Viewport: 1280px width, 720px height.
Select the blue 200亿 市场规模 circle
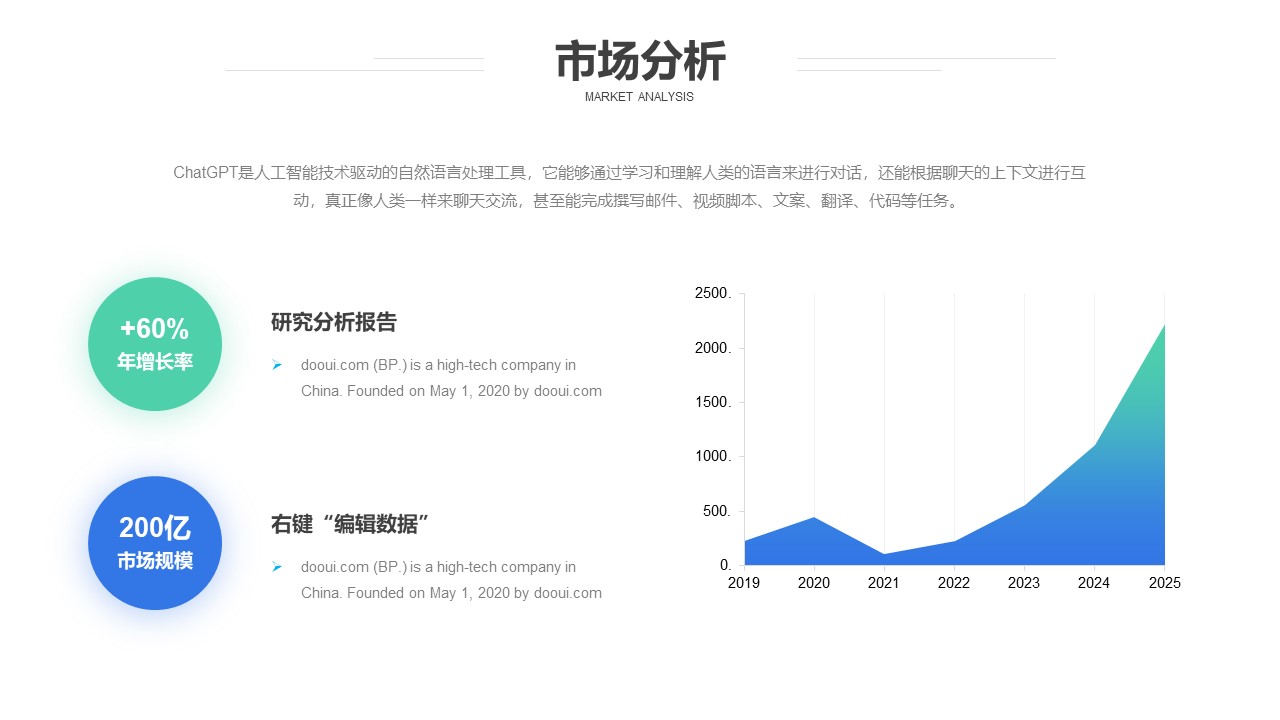point(155,543)
